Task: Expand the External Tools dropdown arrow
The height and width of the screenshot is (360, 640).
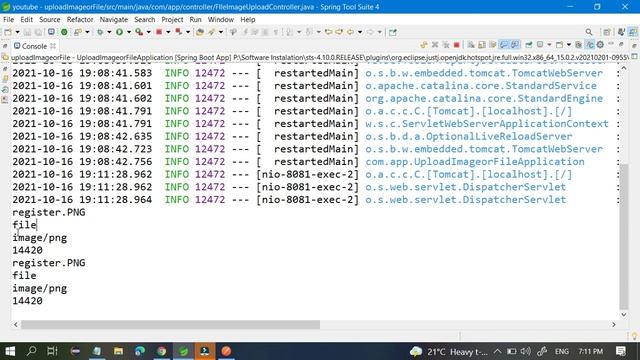Action: (x=148, y=32)
